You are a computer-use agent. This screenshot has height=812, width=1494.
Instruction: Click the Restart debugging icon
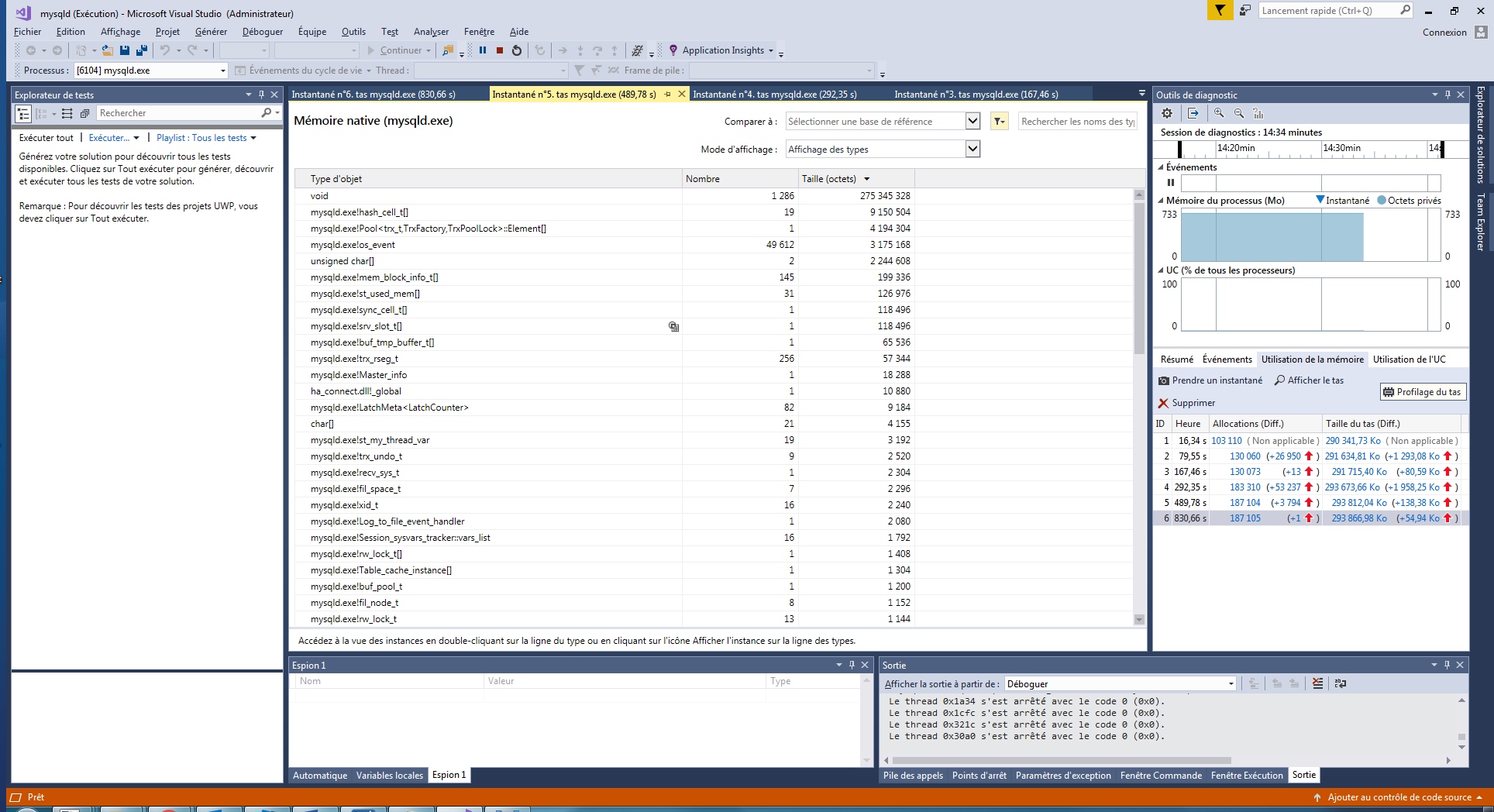(517, 50)
